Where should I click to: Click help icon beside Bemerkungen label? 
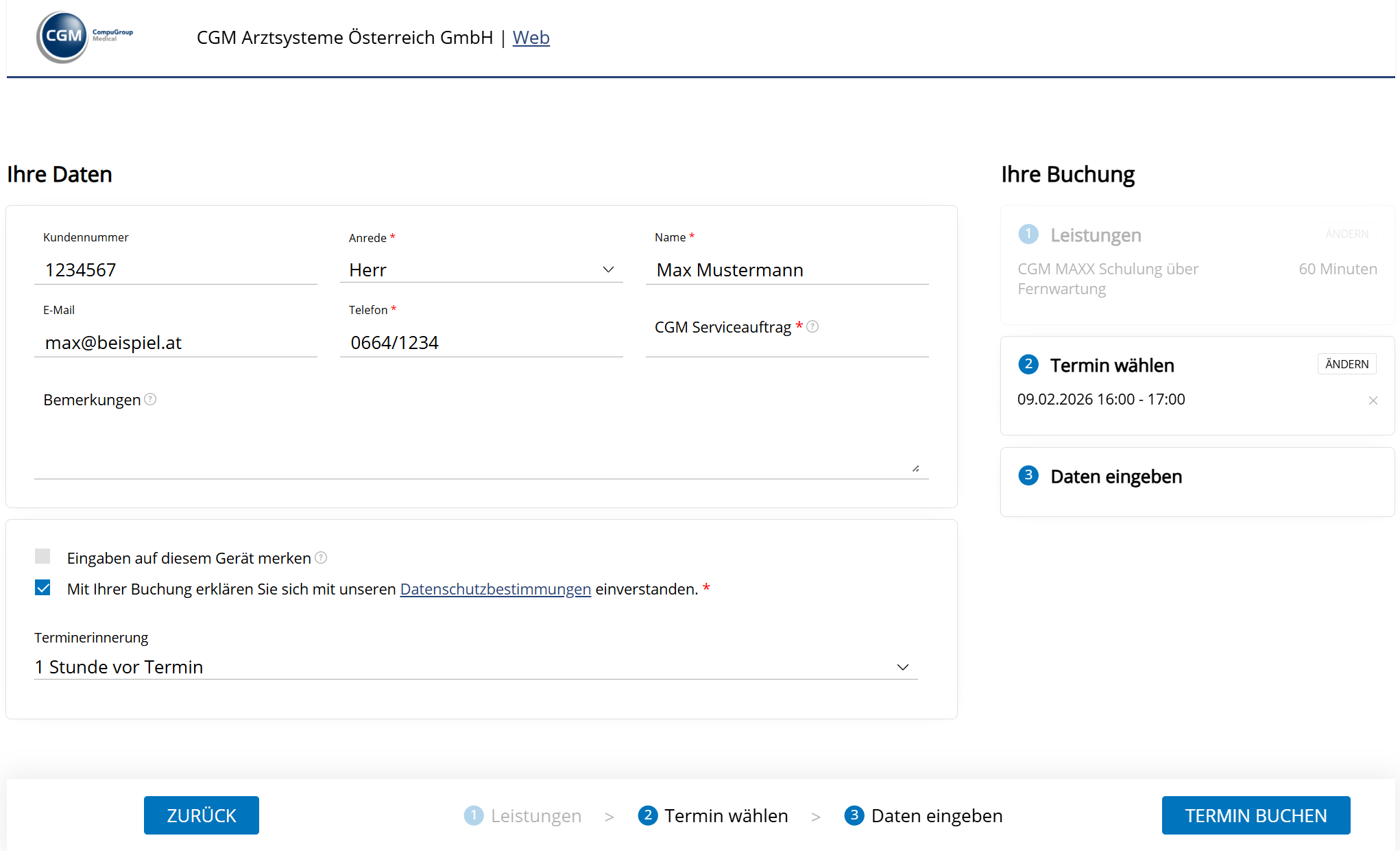coord(150,399)
